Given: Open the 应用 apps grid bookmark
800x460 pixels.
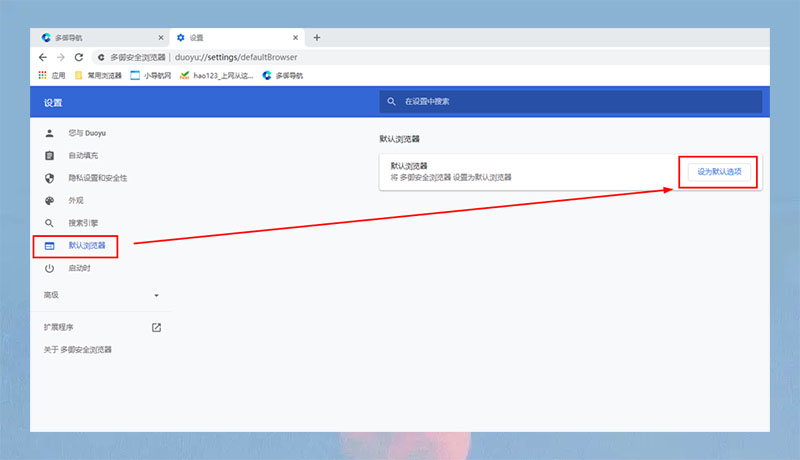Looking at the screenshot, I should coord(52,75).
